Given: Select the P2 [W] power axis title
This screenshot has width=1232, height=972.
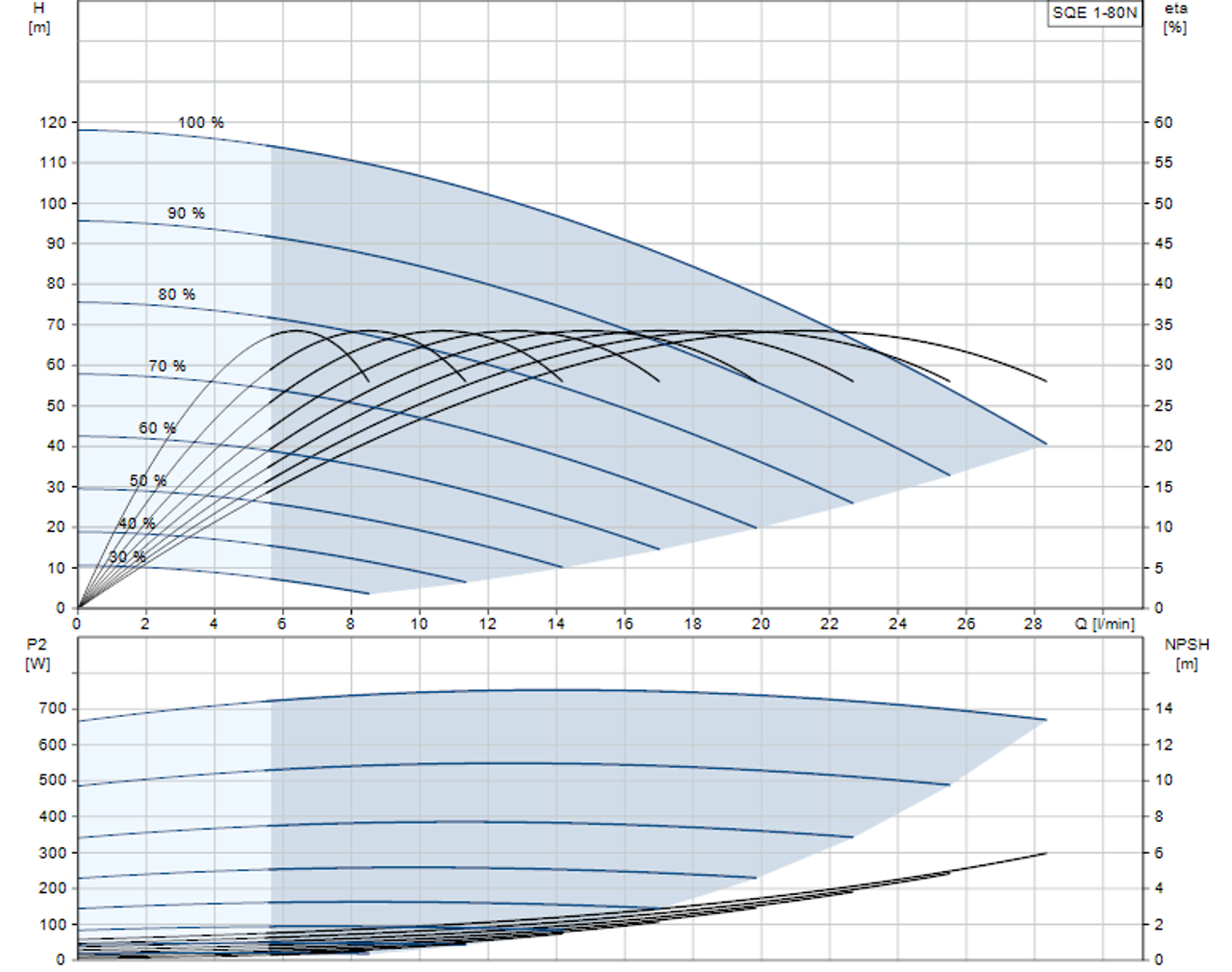Looking at the screenshot, I should pyautogui.click(x=37, y=653).
